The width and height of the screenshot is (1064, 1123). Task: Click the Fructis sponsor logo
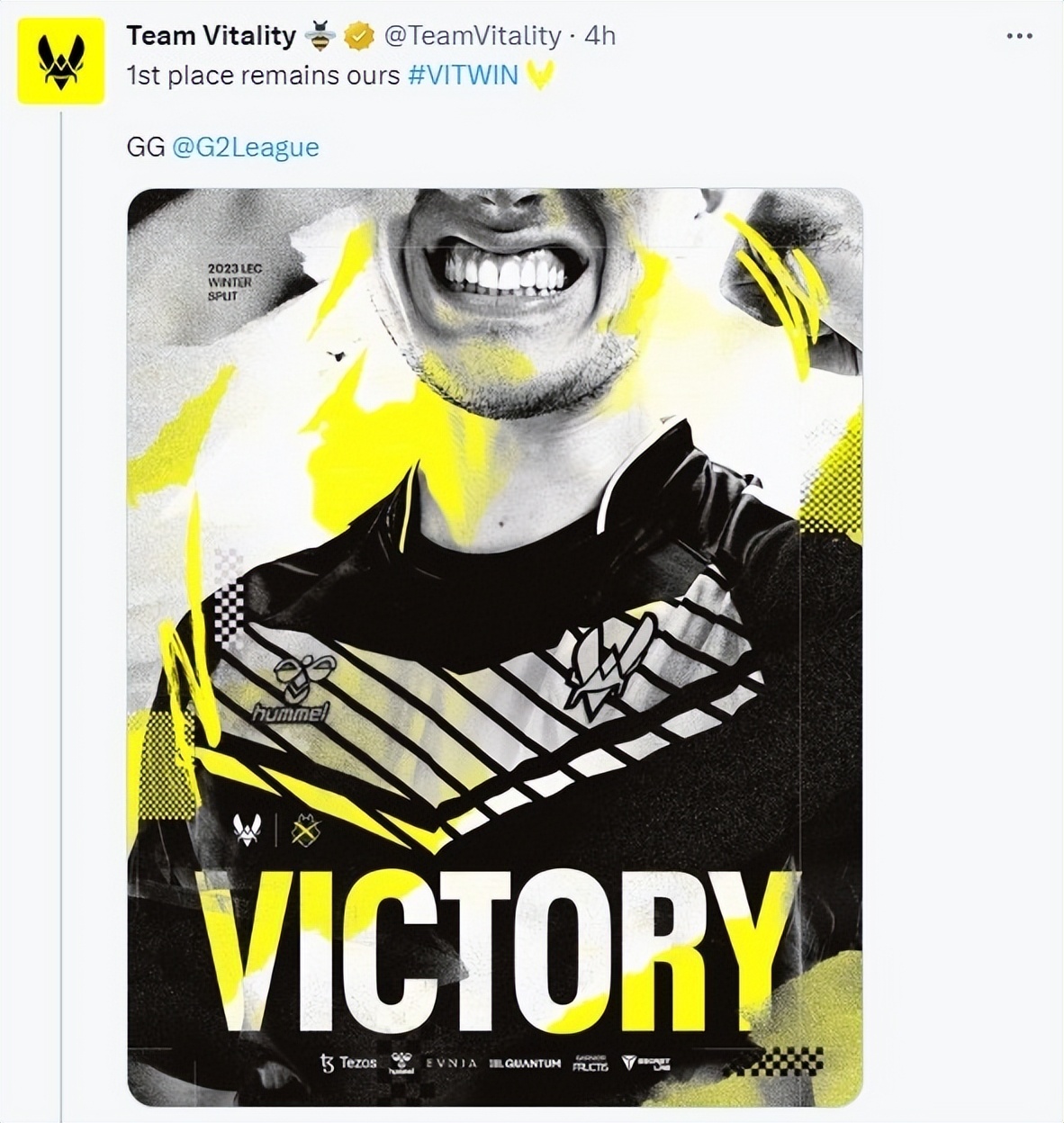point(591,1064)
